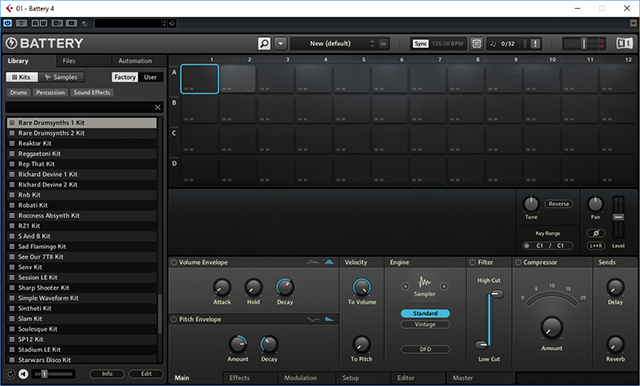Select the DFD mode button

425,349
